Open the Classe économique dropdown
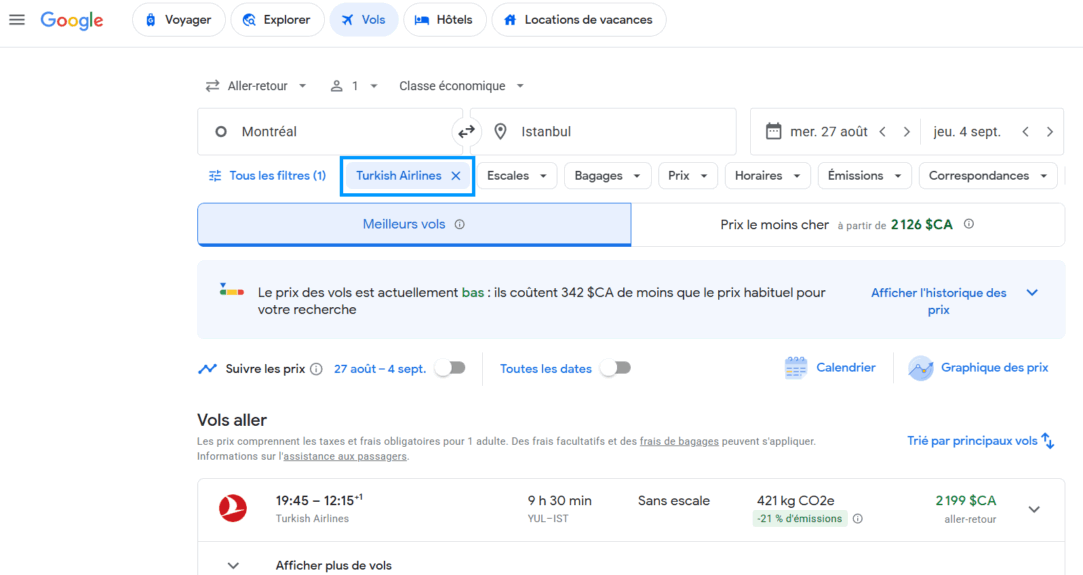 [x=461, y=86]
